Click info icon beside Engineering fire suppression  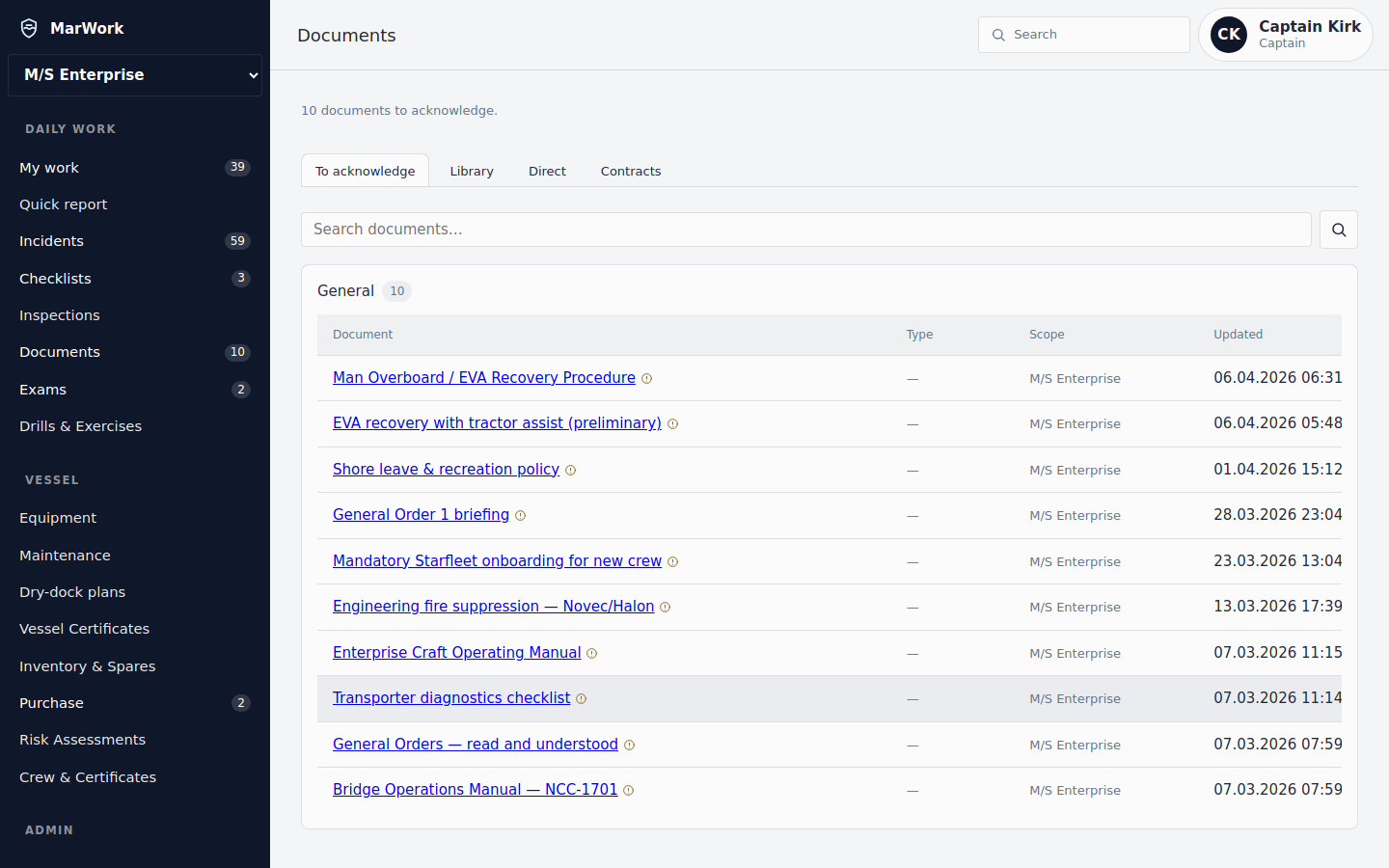coord(666,608)
